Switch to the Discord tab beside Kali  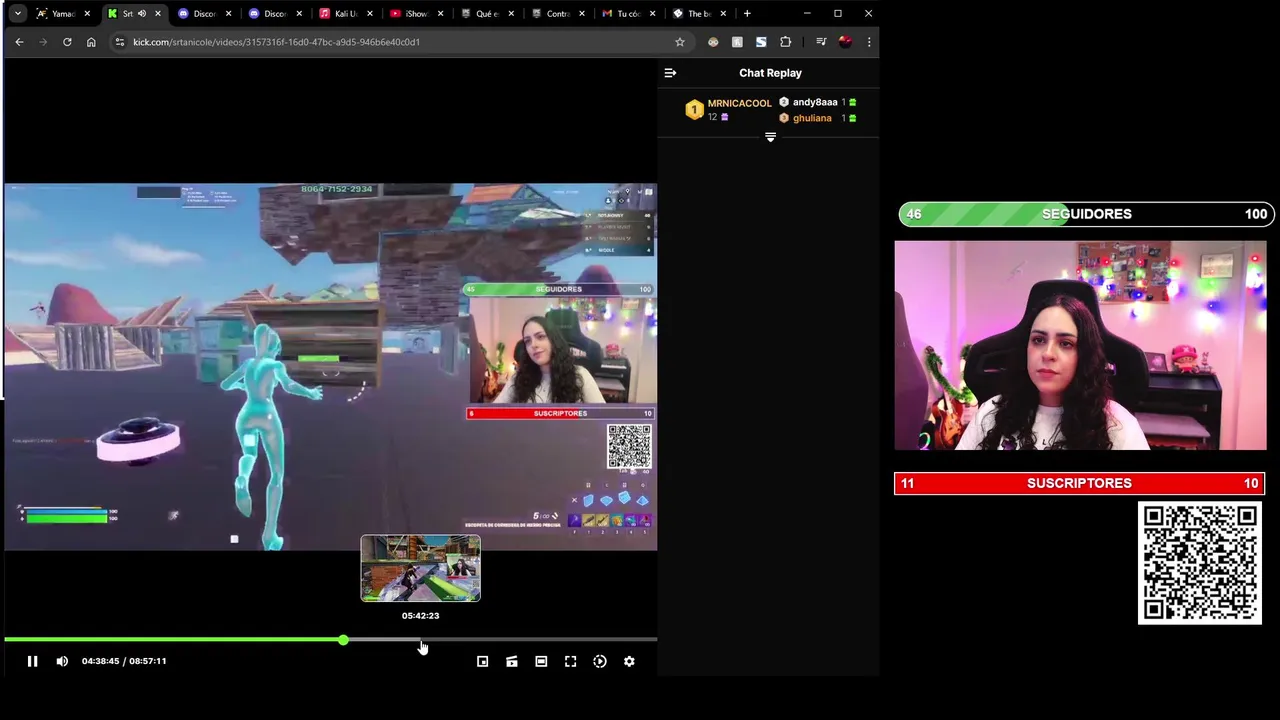click(x=275, y=13)
